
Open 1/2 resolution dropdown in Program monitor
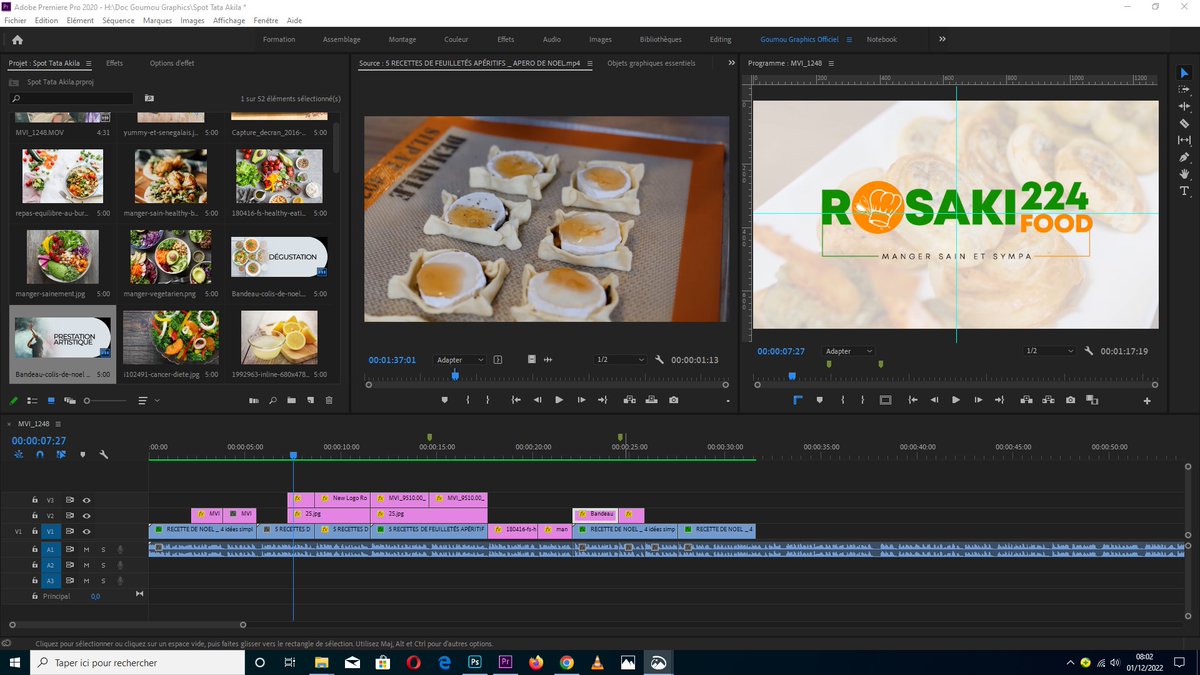point(1050,351)
